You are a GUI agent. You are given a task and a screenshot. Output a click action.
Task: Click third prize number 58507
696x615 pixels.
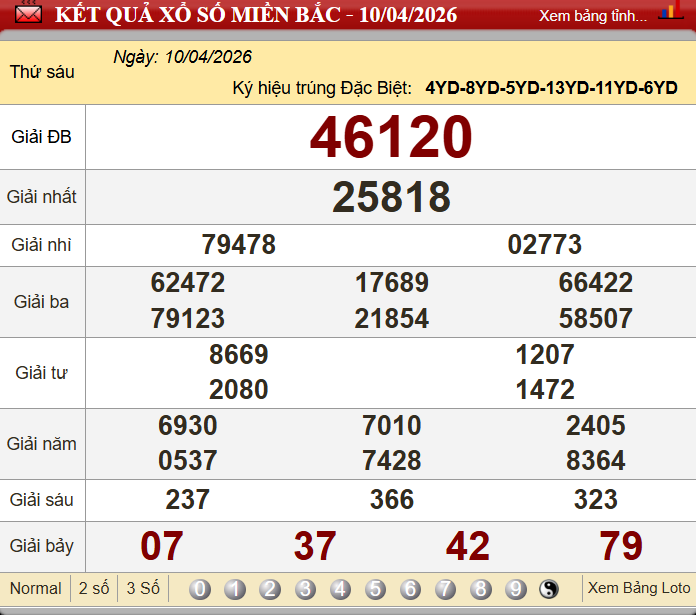596,319
